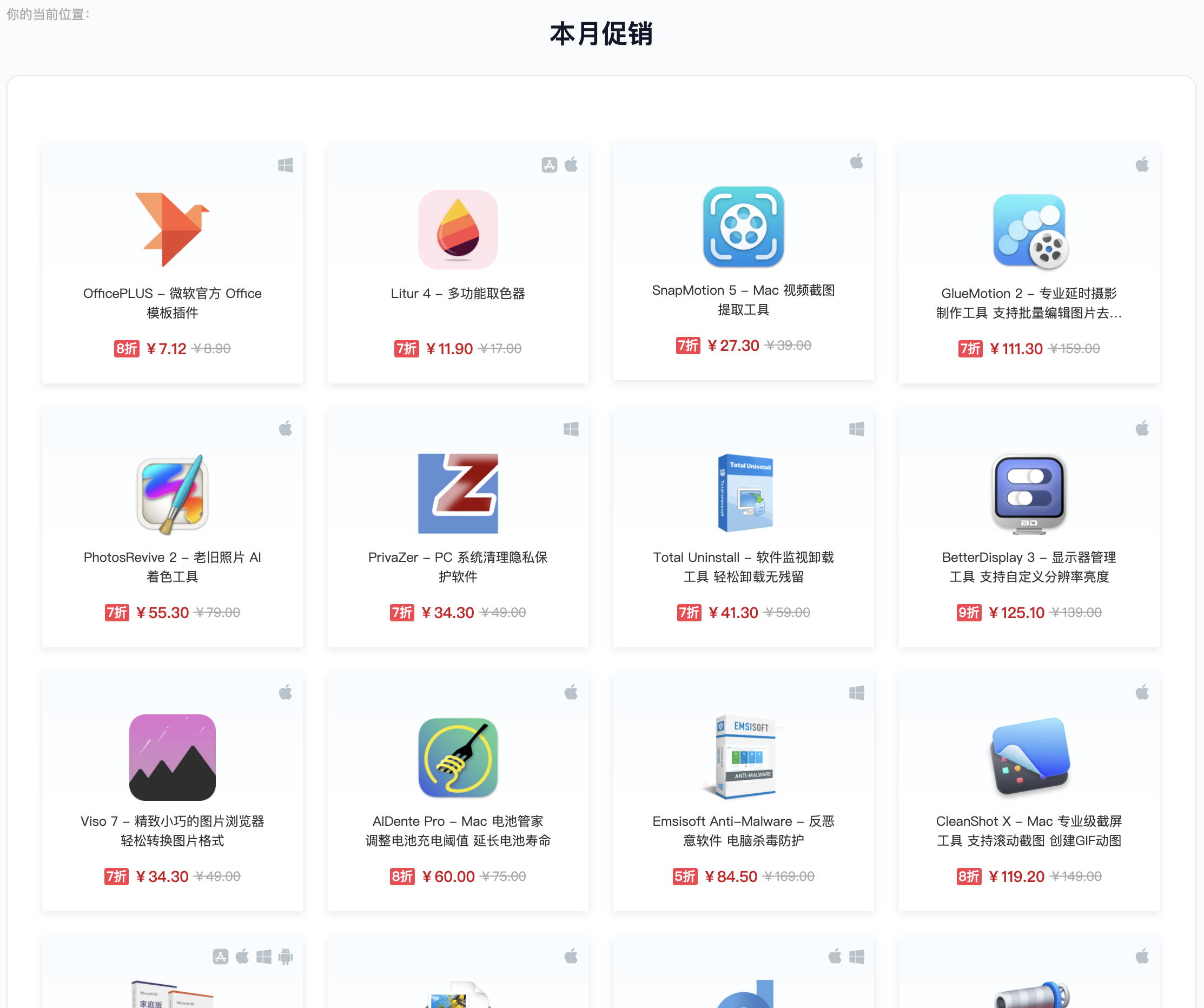Open CleanShot X Mac 专业级截屏工具 title
1204x1008 pixels.
(1029, 830)
